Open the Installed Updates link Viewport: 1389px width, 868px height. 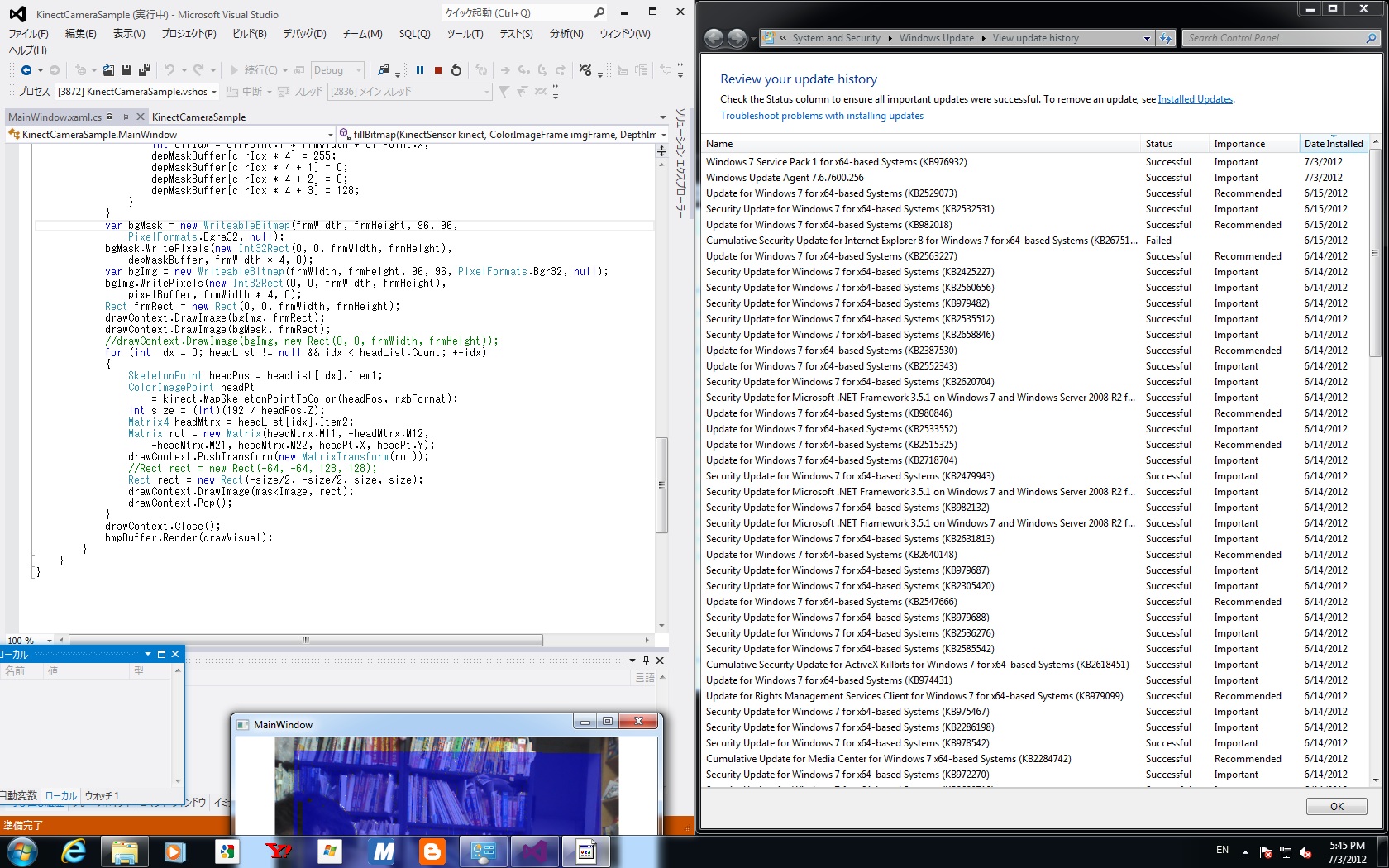1195,99
